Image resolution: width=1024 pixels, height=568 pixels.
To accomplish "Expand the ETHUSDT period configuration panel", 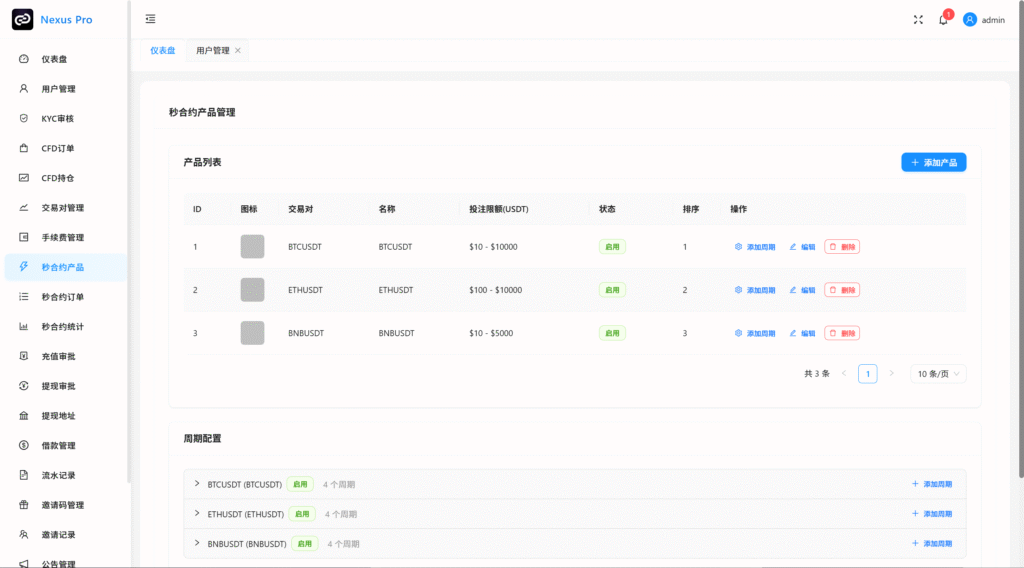I will tap(197, 514).
